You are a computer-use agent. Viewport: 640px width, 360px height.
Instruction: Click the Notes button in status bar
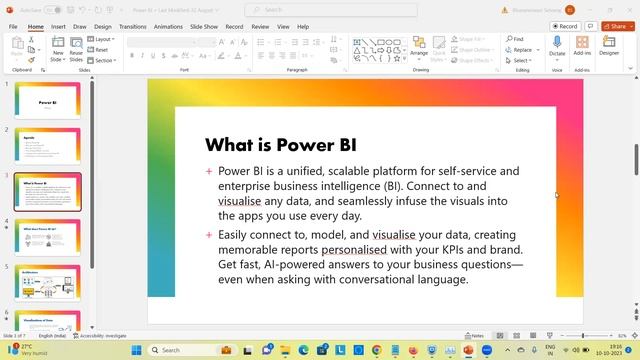point(474,336)
